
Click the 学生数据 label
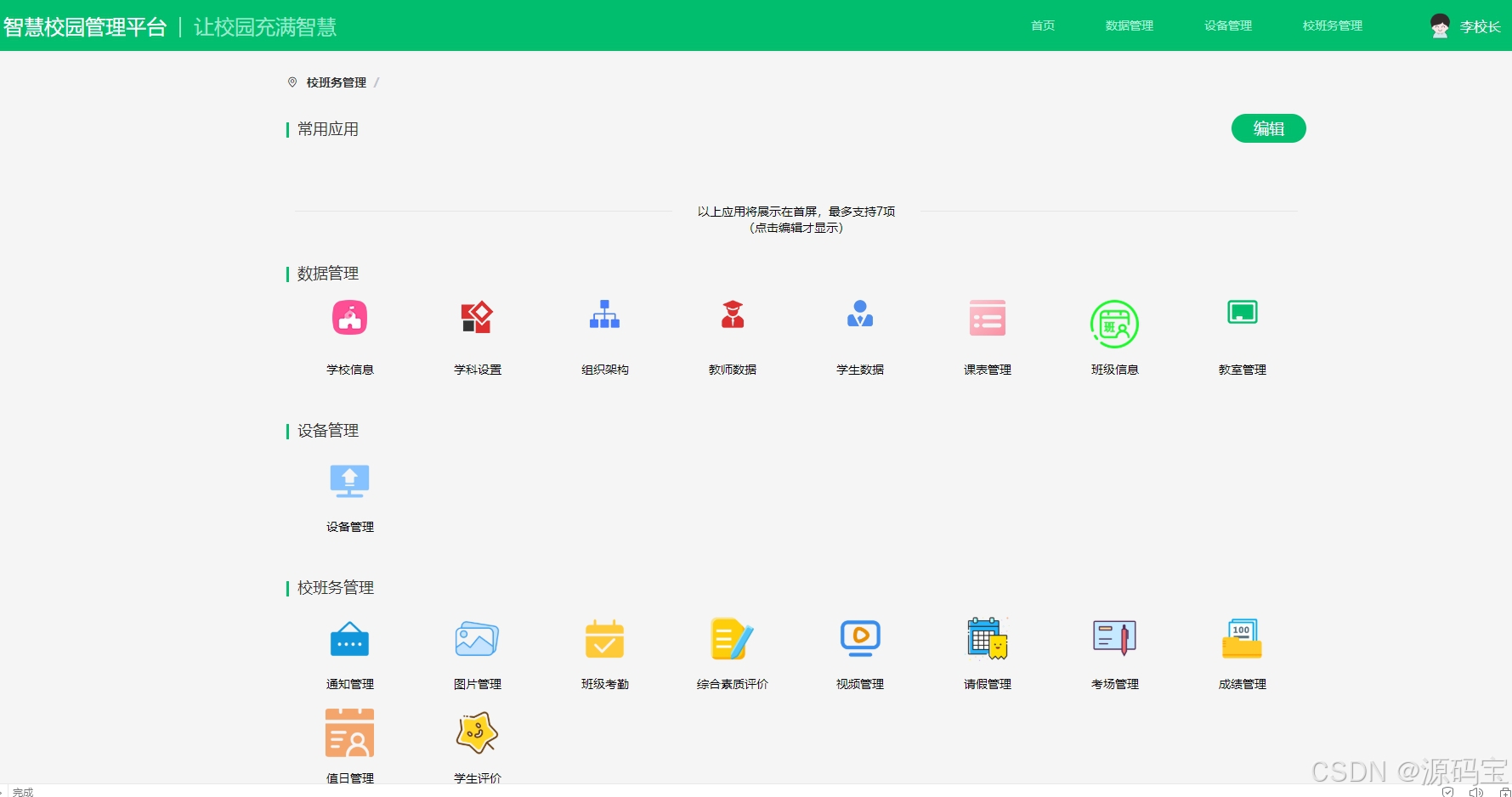click(860, 370)
